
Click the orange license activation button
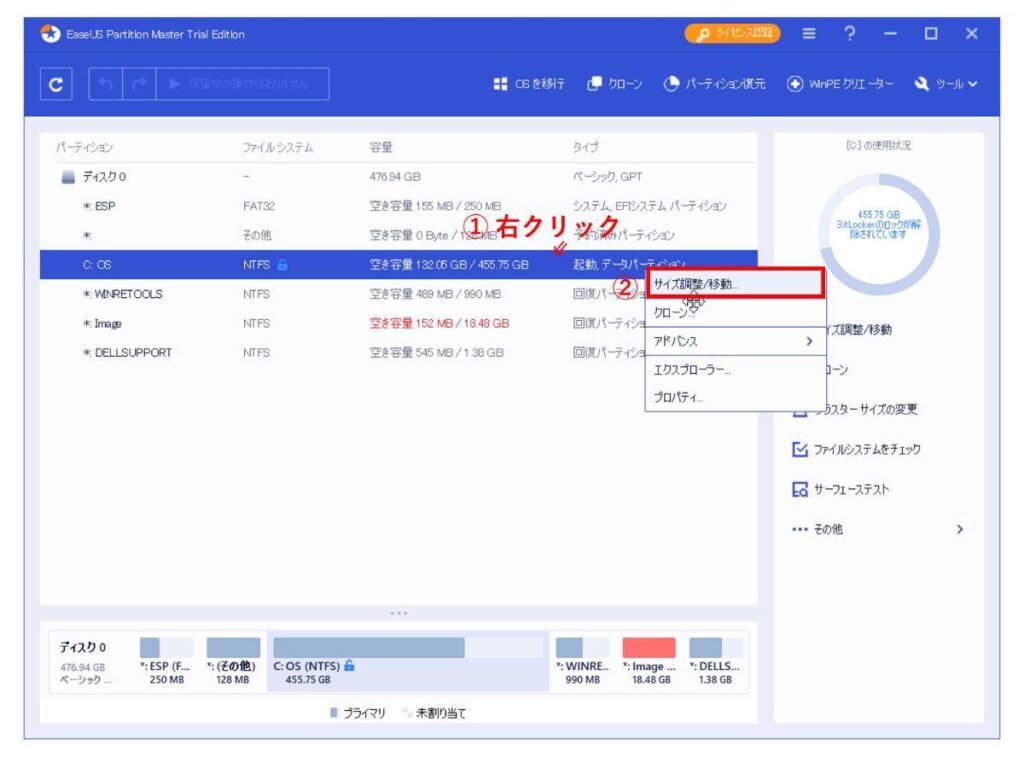tap(732, 33)
